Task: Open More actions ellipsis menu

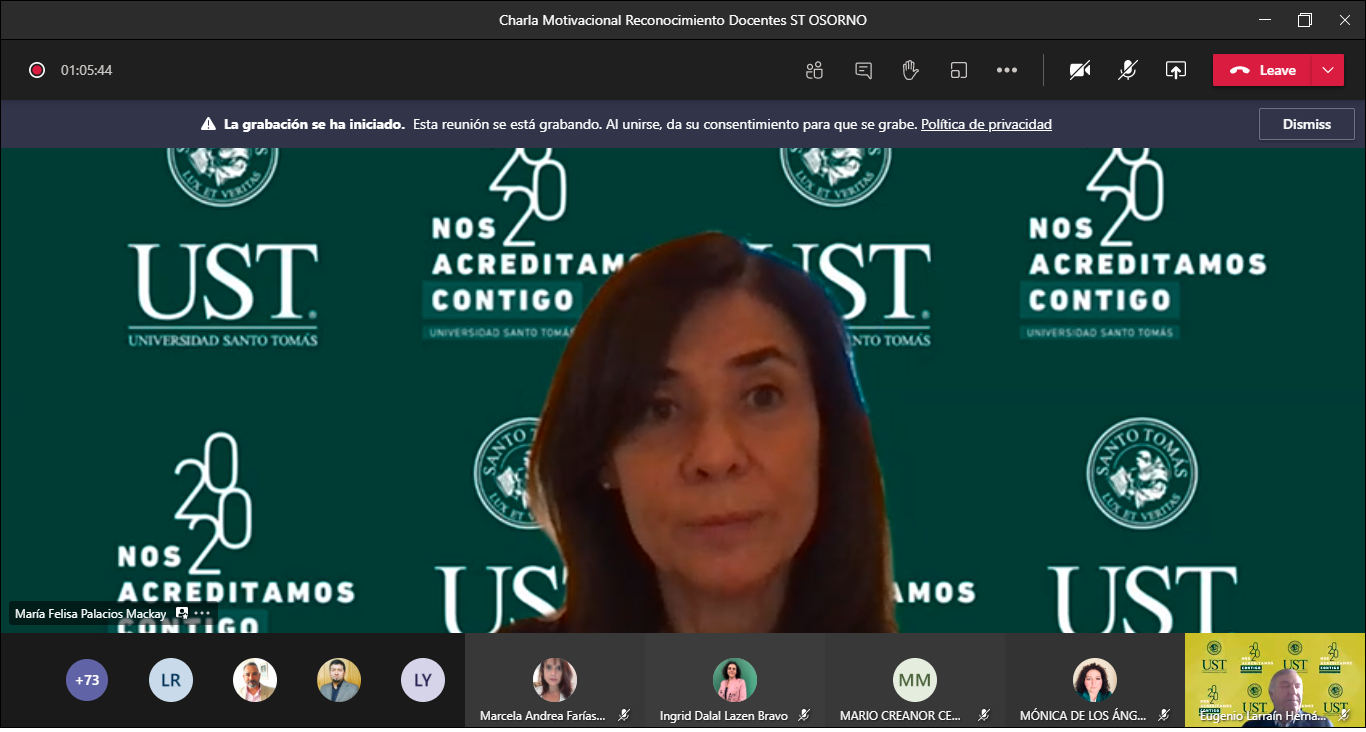Action: [1007, 70]
